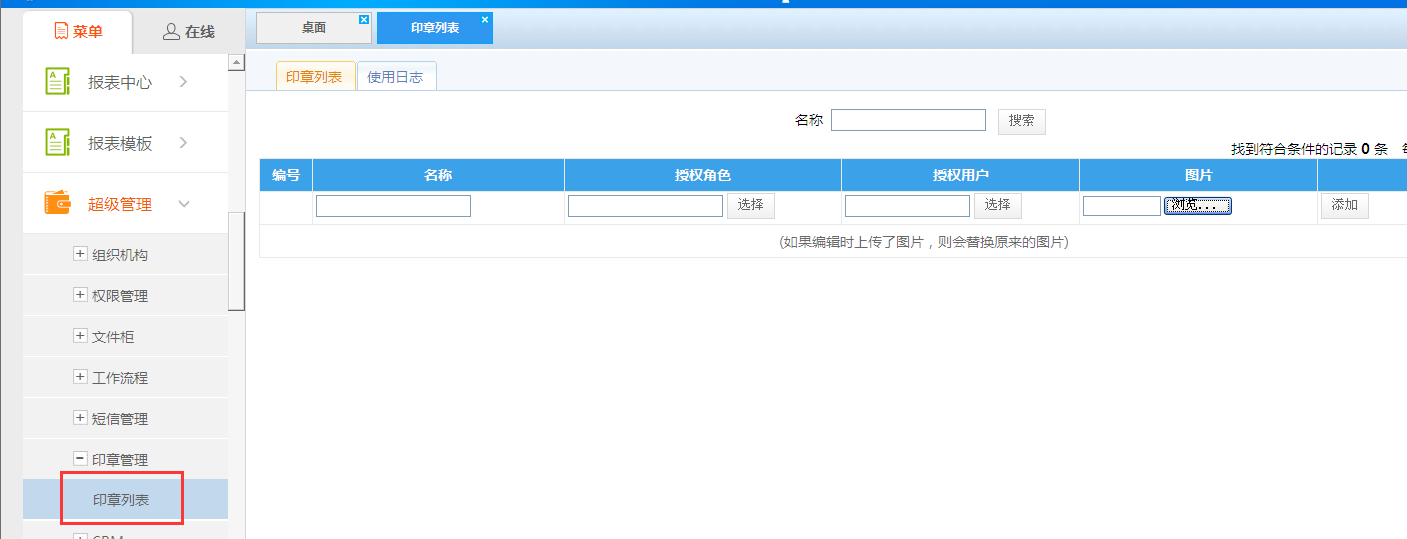Expand the 权限管理 tree node
1407x539 pixels.
pyautogui.click(x=80, y=295)
